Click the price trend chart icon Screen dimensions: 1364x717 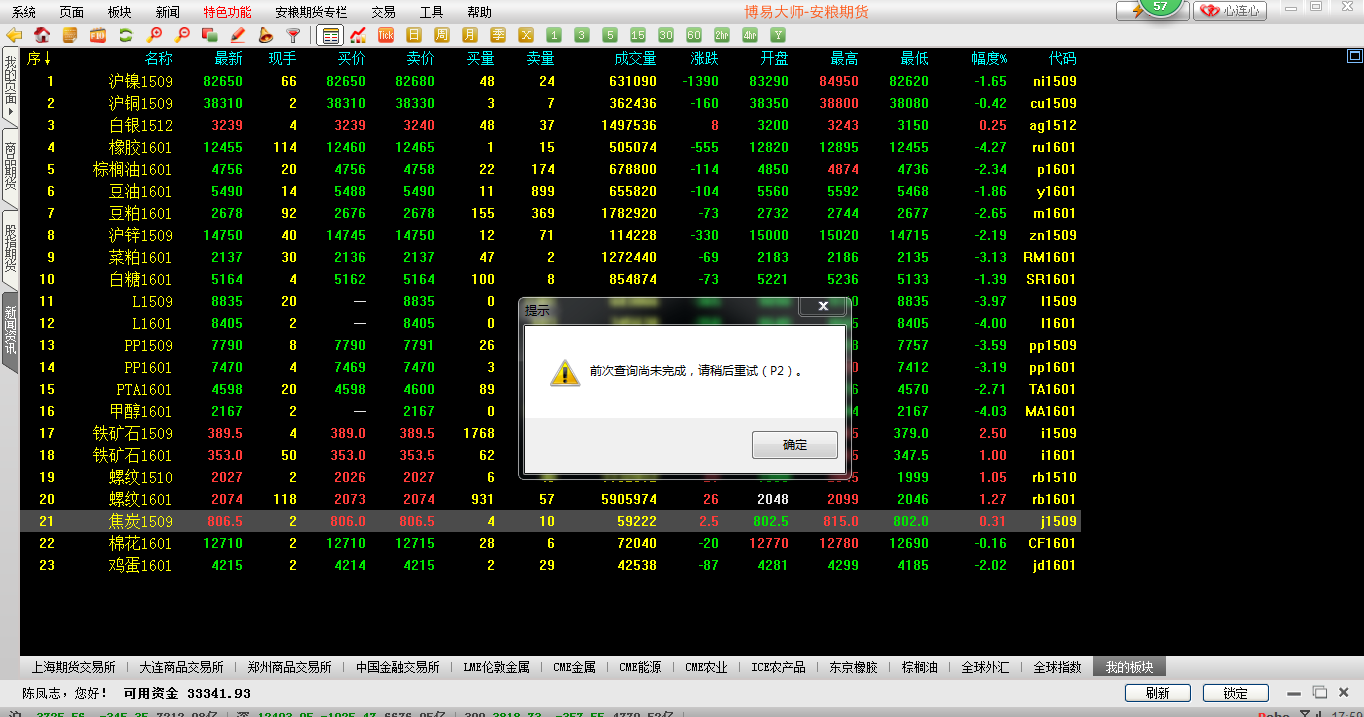357,35
